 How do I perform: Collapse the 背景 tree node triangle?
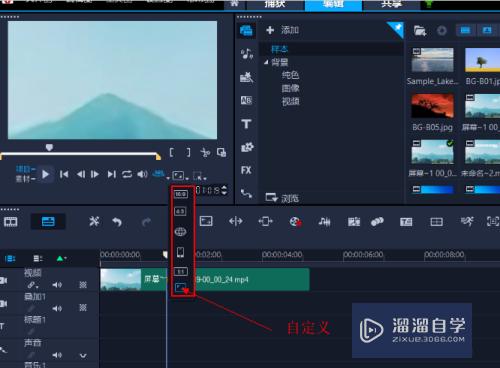pos(266,62)
